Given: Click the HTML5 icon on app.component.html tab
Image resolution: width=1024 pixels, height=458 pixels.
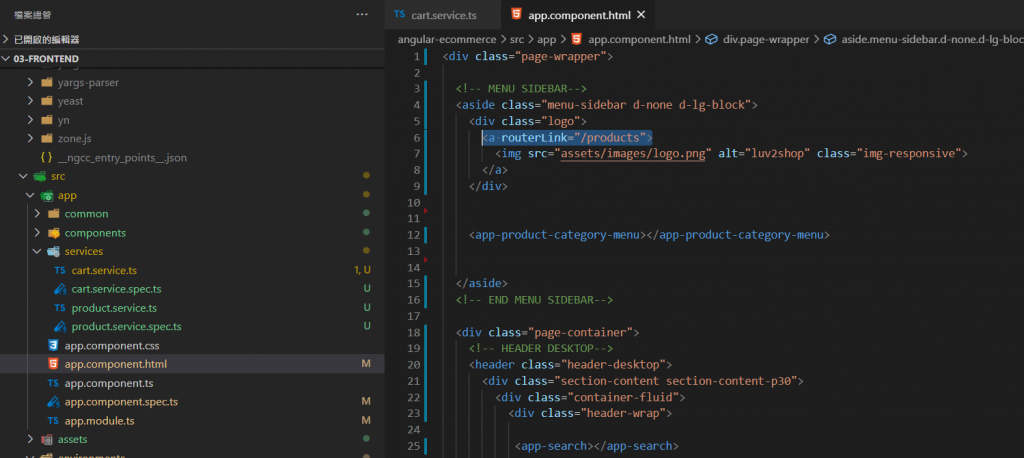Looking at the screenshot, I should pyautogui.click(x=516, y=14).
